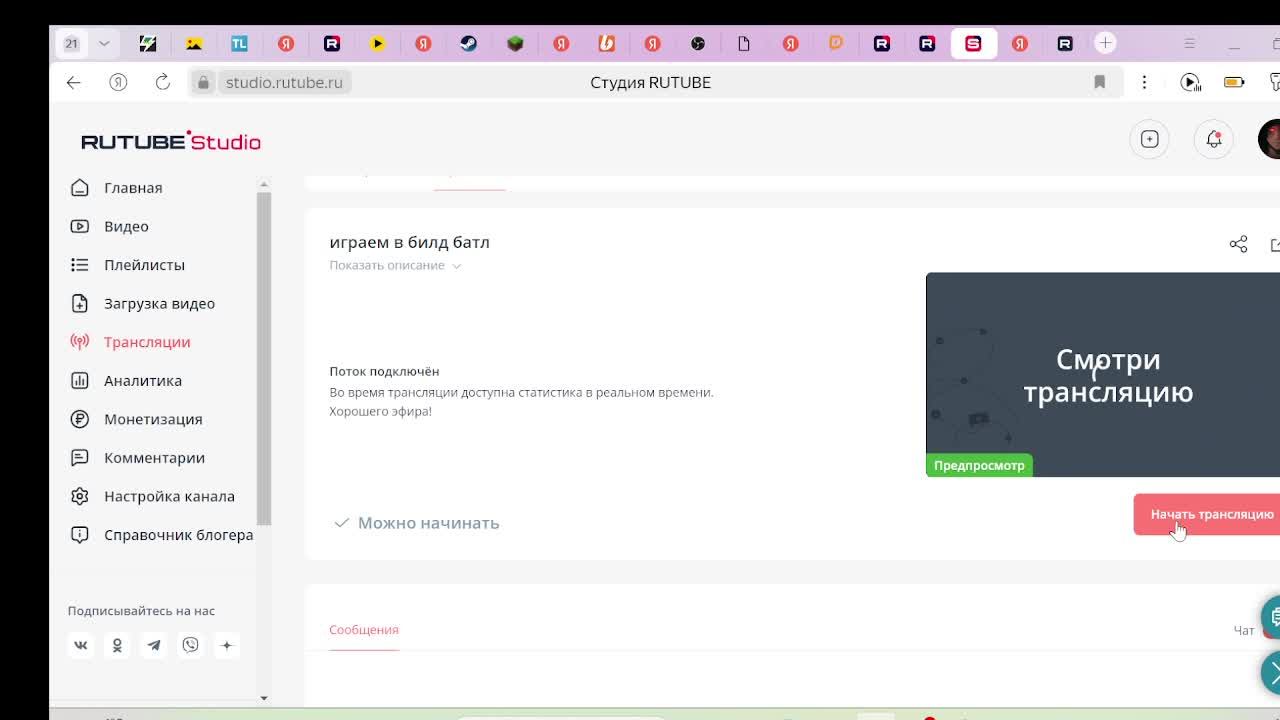Switch to the Minecraft block browser tab
The width and height of the screenshot is (1280, 720).
(x=515, y=43)
